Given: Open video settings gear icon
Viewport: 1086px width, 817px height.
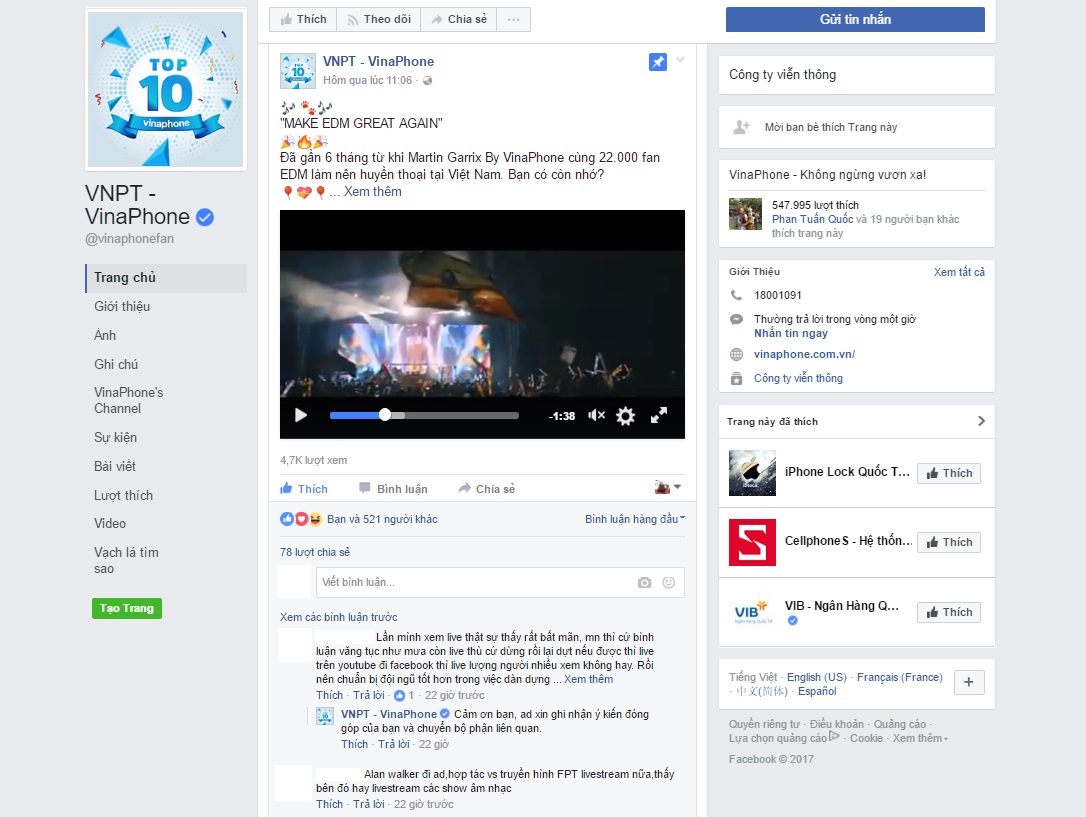Looking at the screenshot, I should click(626, 416).
